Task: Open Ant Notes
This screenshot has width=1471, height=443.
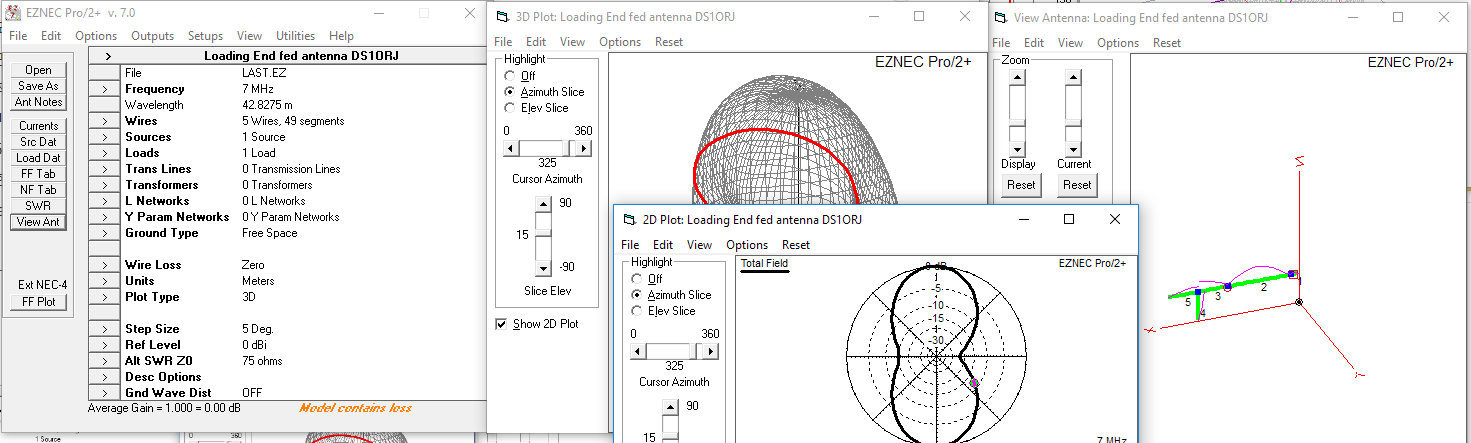Action: coord(39,102)
